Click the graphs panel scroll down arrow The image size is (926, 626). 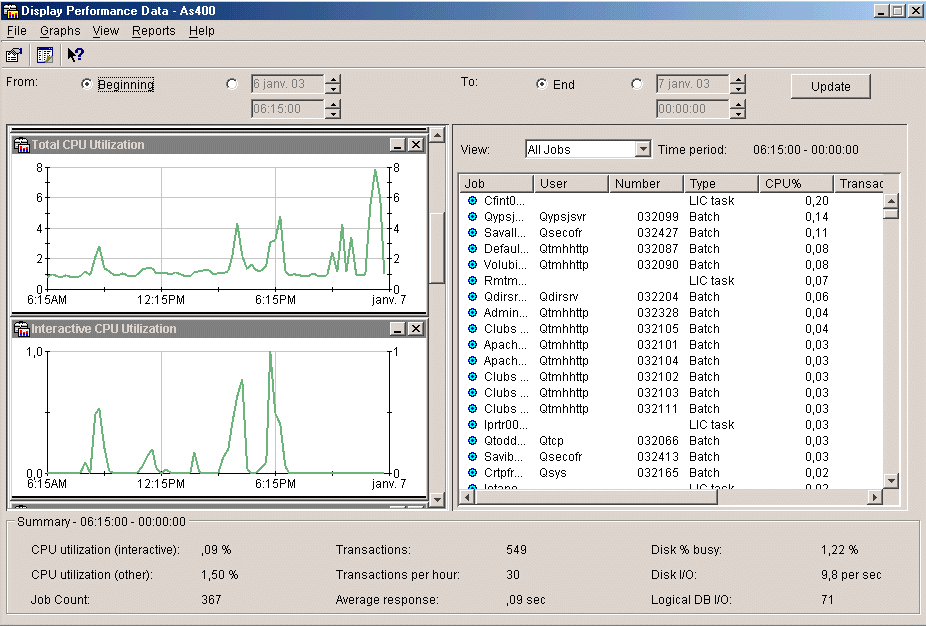pos(437,499)
